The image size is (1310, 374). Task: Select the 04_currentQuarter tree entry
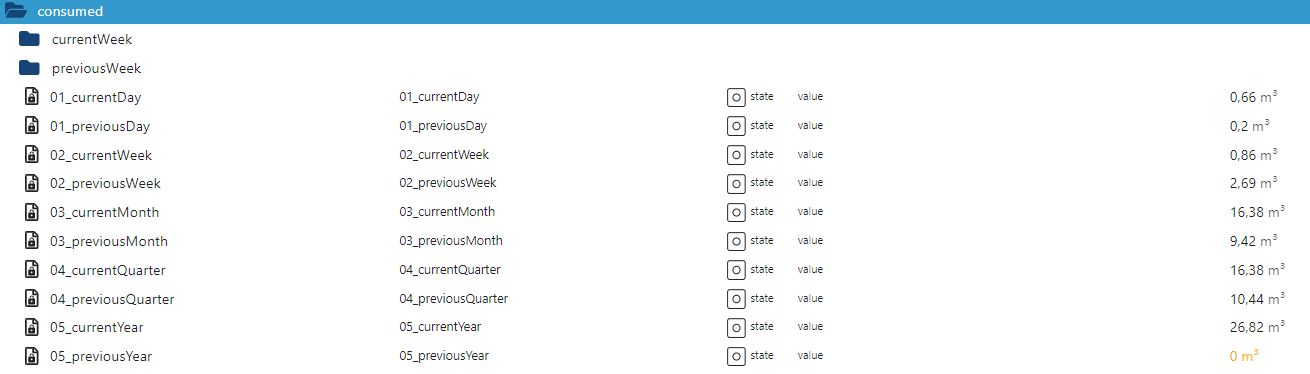coord(108,270)
